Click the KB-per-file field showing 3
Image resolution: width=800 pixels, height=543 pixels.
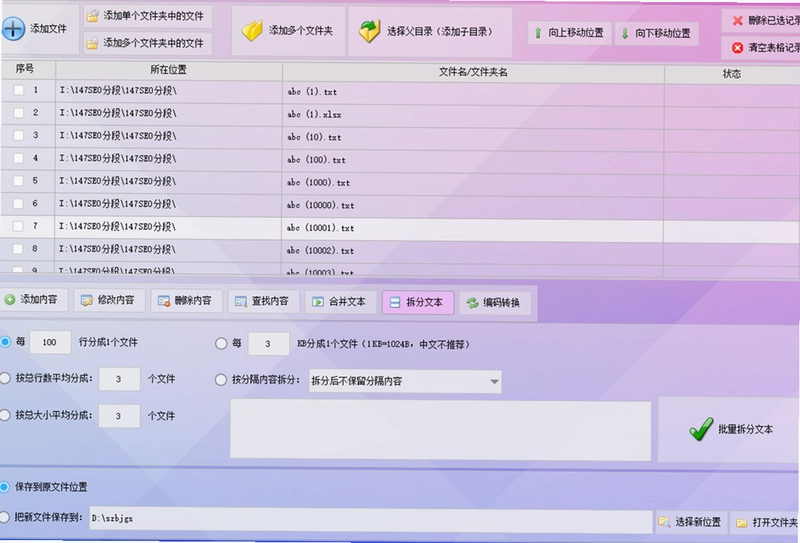[268, 343]
